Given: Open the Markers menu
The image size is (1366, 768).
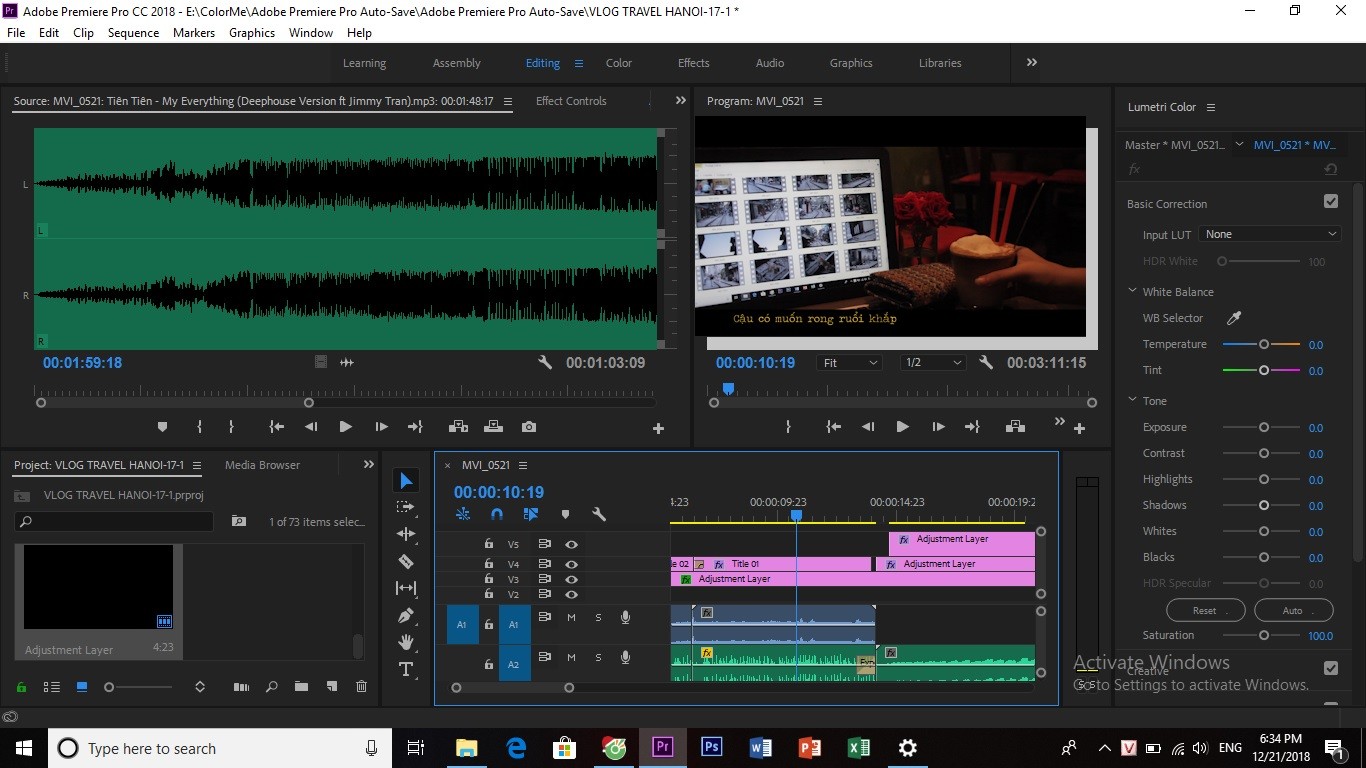Looking at the screenshot, I should coord(194,33).
